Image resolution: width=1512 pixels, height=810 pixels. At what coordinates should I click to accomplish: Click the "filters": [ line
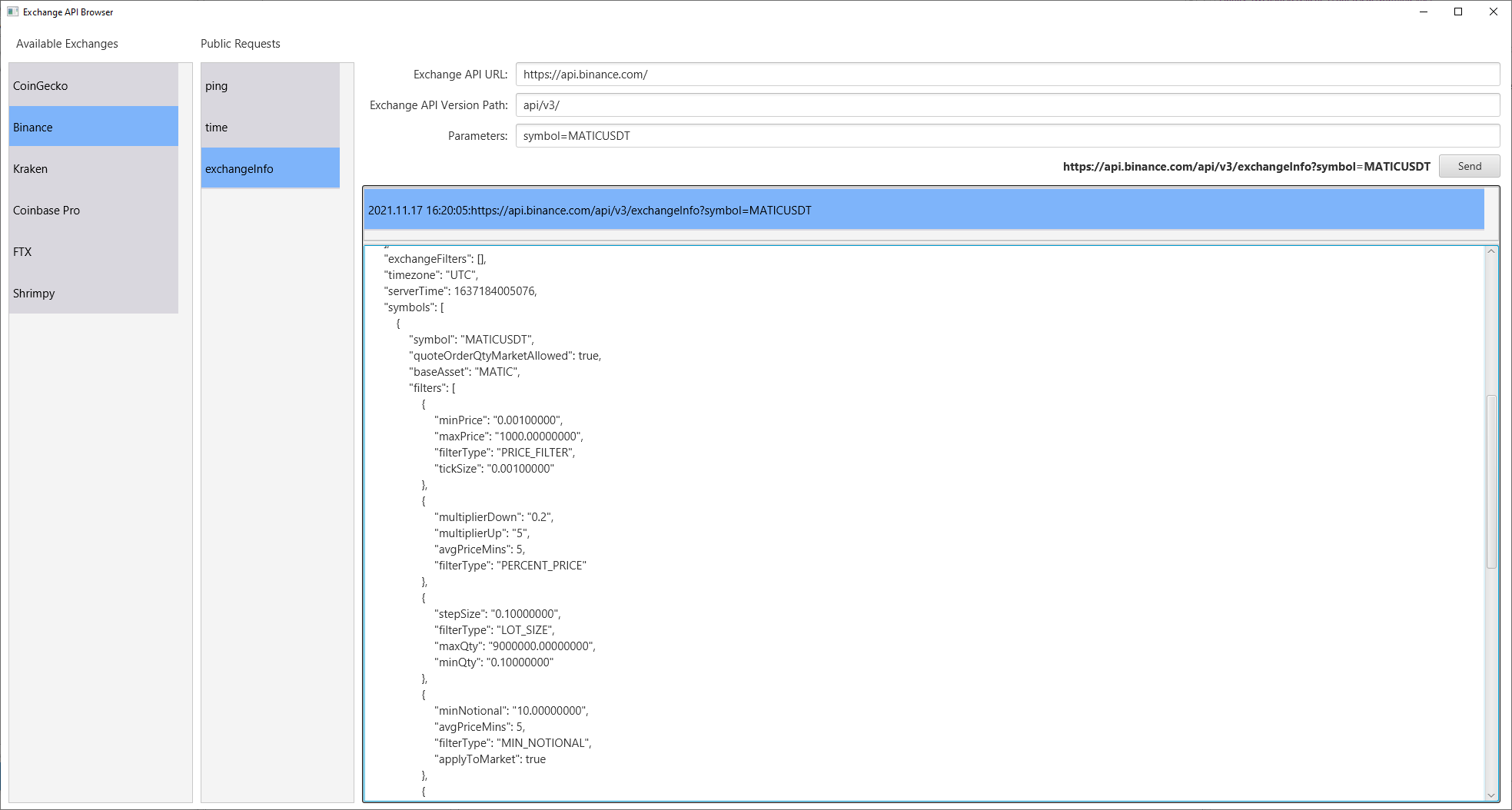coord(433,388)
